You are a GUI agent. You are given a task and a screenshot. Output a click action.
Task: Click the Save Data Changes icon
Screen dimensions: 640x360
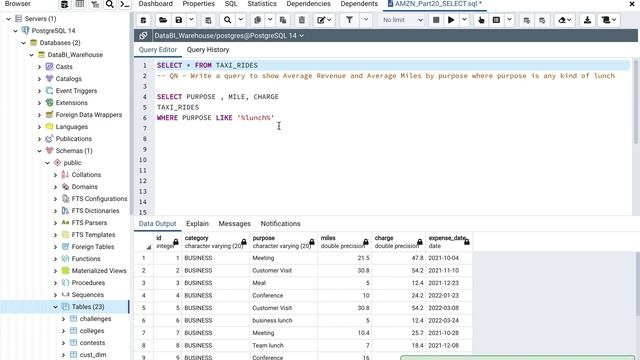pos(208,20)
